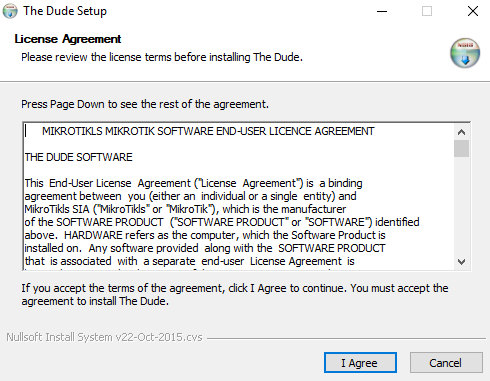The height and width of the screenshot is (381, 490).
Task: Click the 'above. HARDWARE refers' license line
Action: pyautogui.click(x=205, y=235)
